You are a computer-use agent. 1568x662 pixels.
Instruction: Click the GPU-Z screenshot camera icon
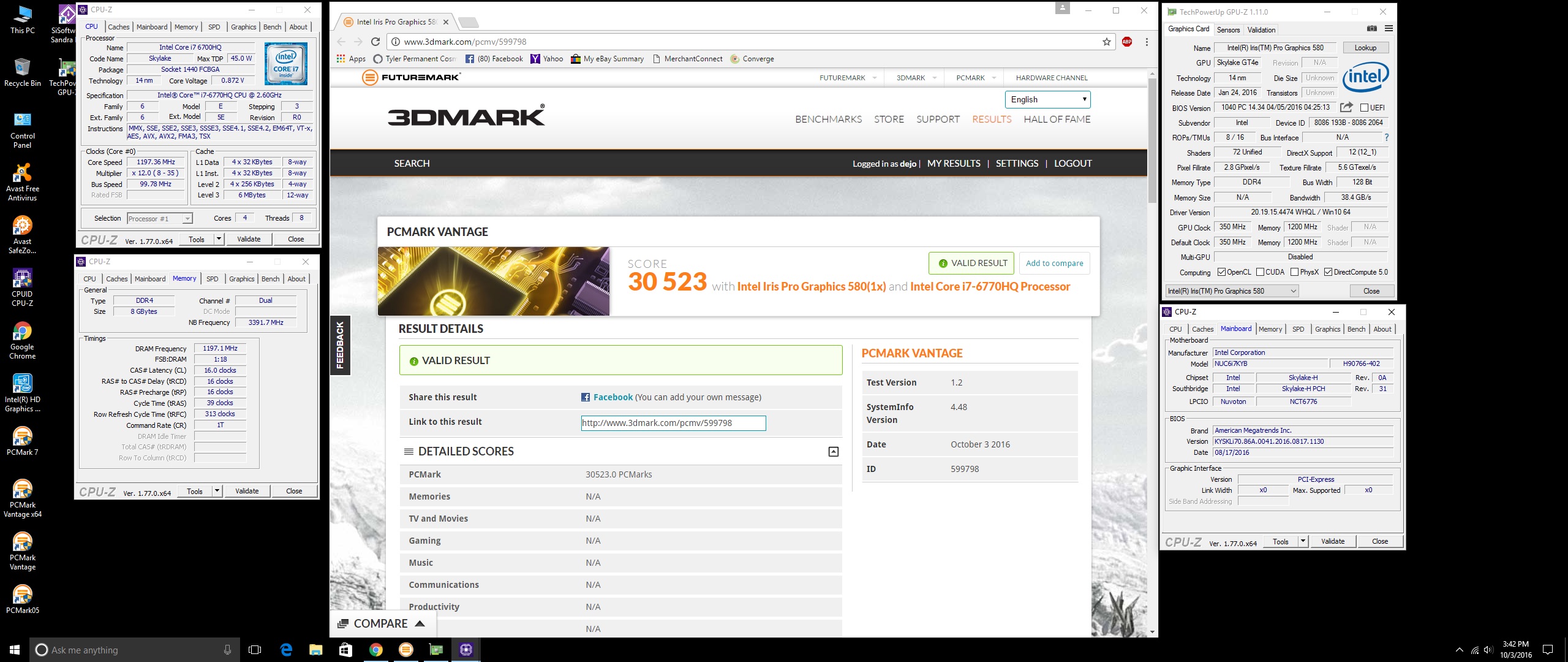pos(1372,28)
